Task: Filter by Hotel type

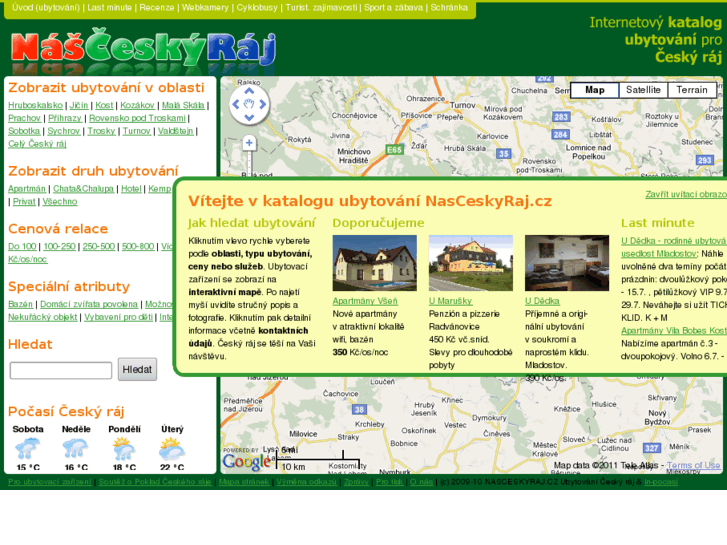Action: pos(131,189)
